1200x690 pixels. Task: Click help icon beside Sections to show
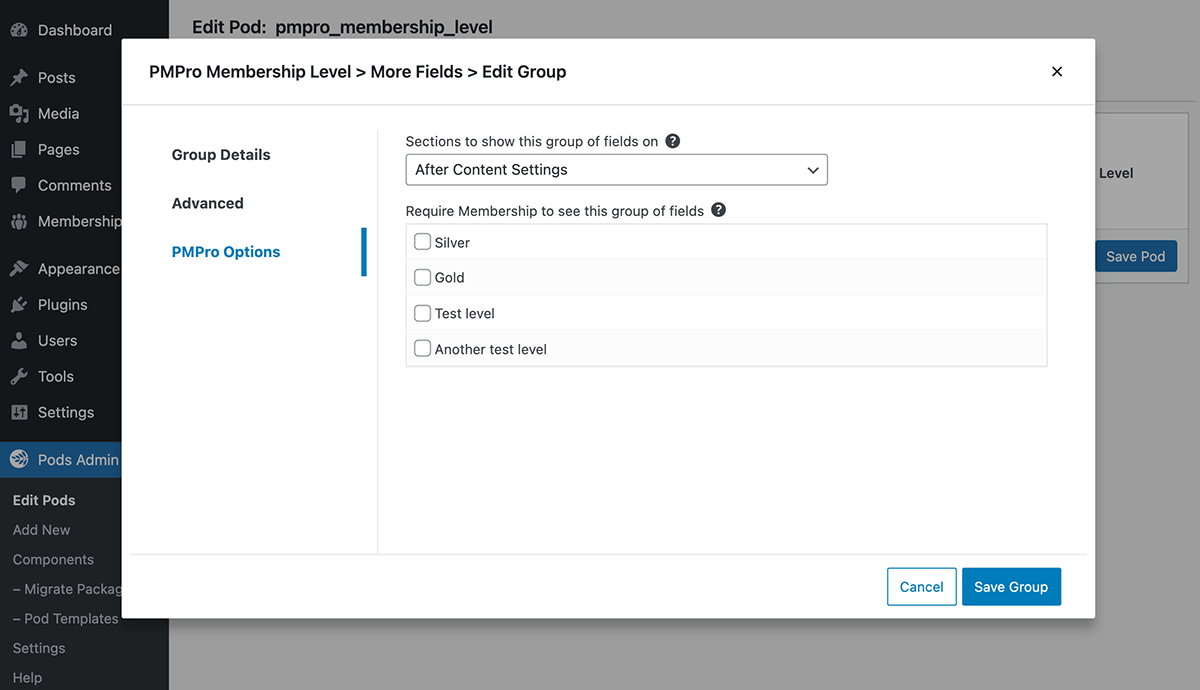click(x=672, y=141)
